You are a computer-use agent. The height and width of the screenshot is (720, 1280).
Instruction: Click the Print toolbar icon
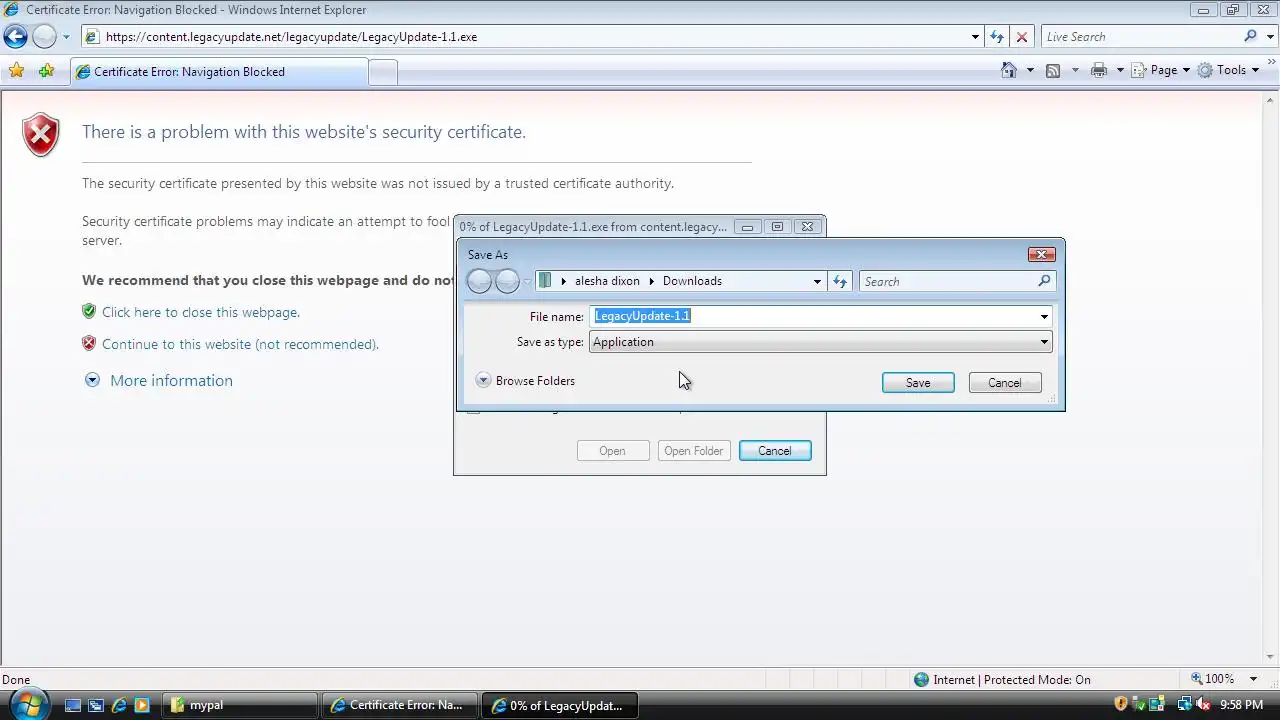tap(1099, 70)
